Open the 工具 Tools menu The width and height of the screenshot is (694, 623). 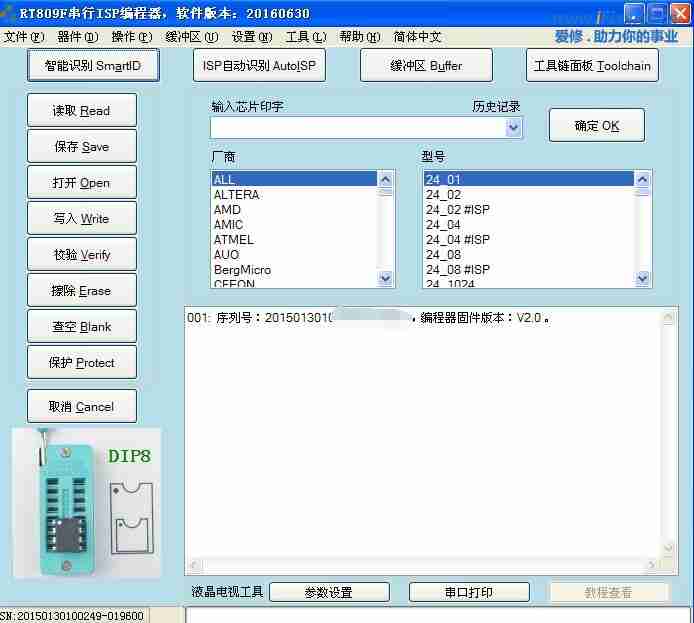tap(305, 37)
